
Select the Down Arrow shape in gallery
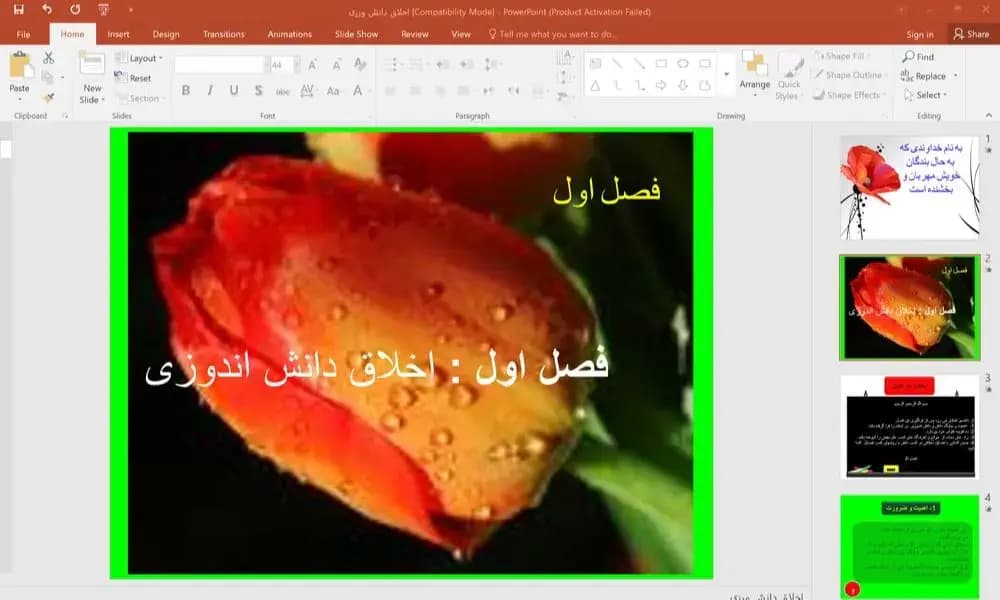click(x=683, y=85)
